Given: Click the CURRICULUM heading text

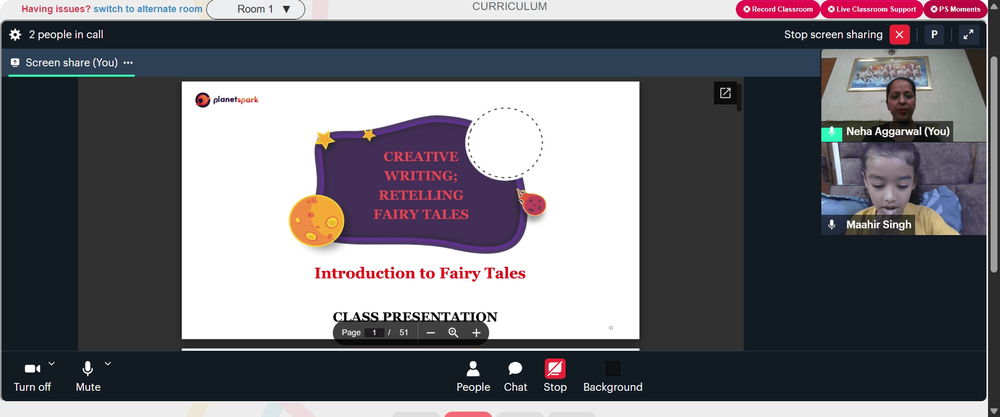Looking at the screenshot, I should pyautogui.click(x=509, y=6).
